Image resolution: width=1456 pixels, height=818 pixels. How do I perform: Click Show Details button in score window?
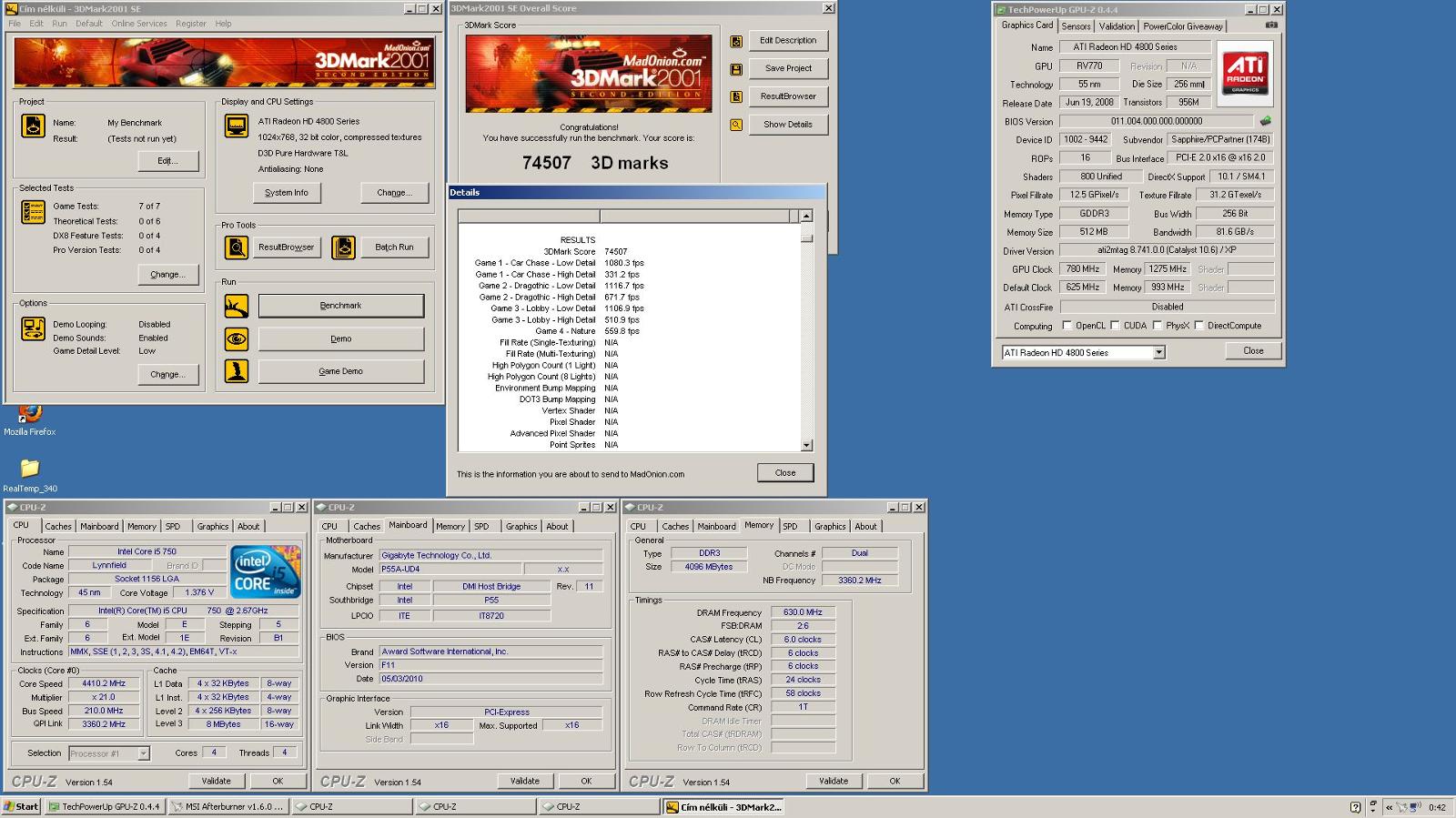[788, 125]
